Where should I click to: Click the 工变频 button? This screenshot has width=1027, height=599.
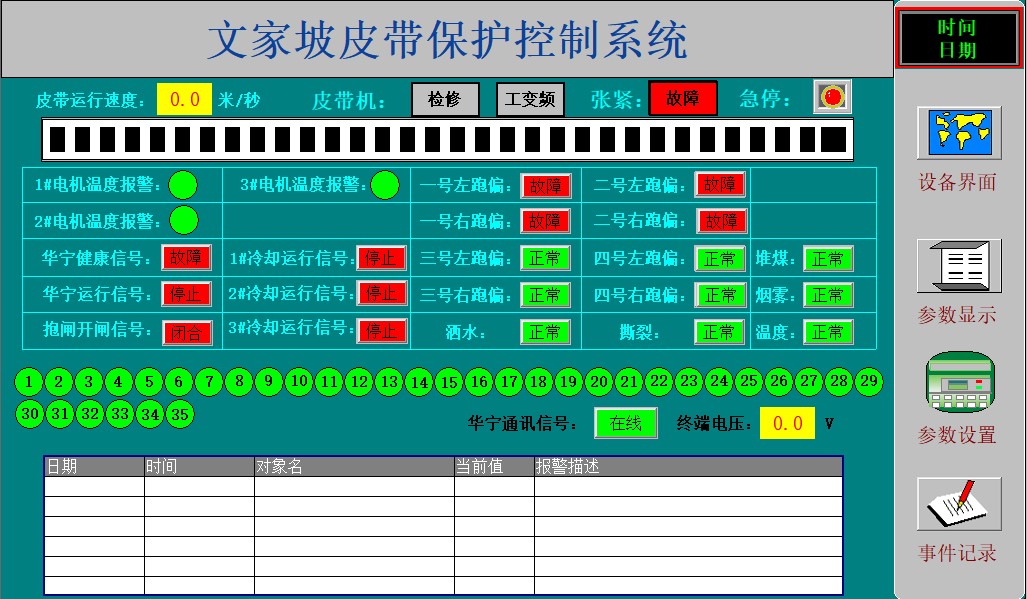[x=530, y=99]
